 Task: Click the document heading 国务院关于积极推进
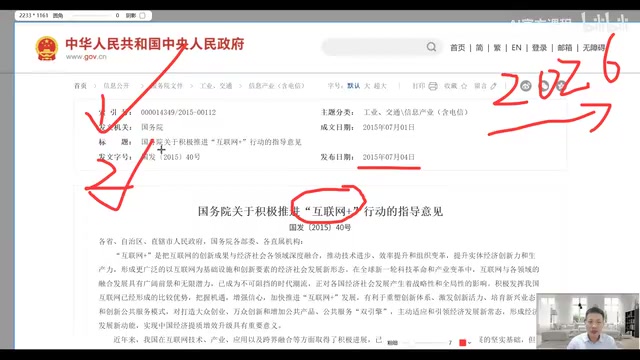pyautogui.click(x=320, y=211)
